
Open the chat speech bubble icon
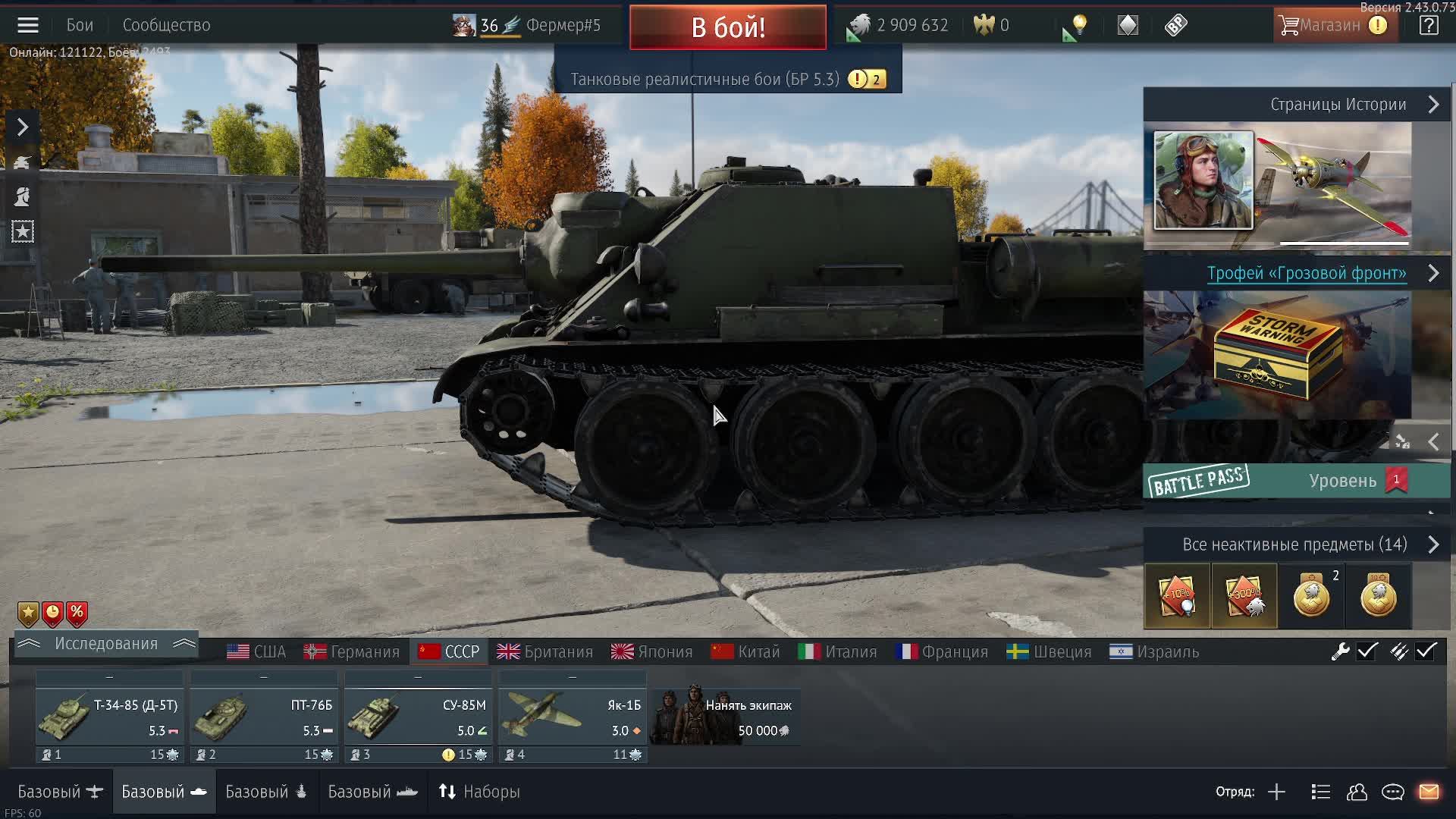[x=1393, y=792]
